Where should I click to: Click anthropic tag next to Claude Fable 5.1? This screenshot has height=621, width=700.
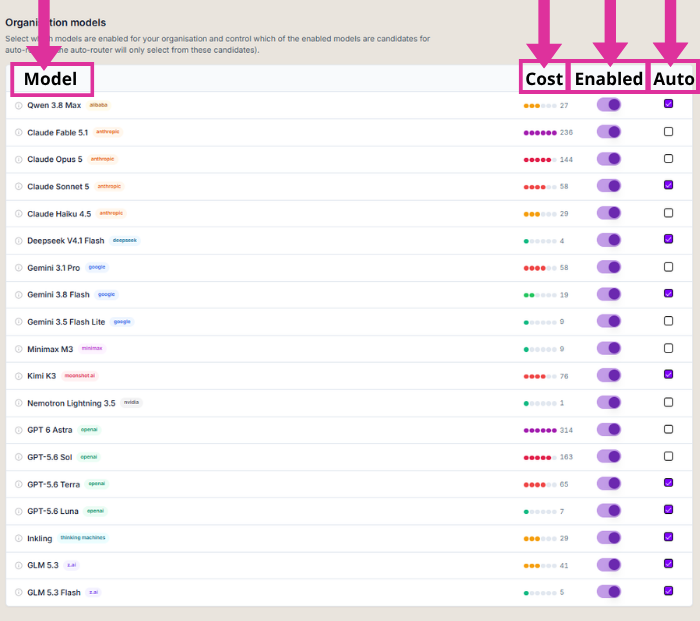coord(108,132)
